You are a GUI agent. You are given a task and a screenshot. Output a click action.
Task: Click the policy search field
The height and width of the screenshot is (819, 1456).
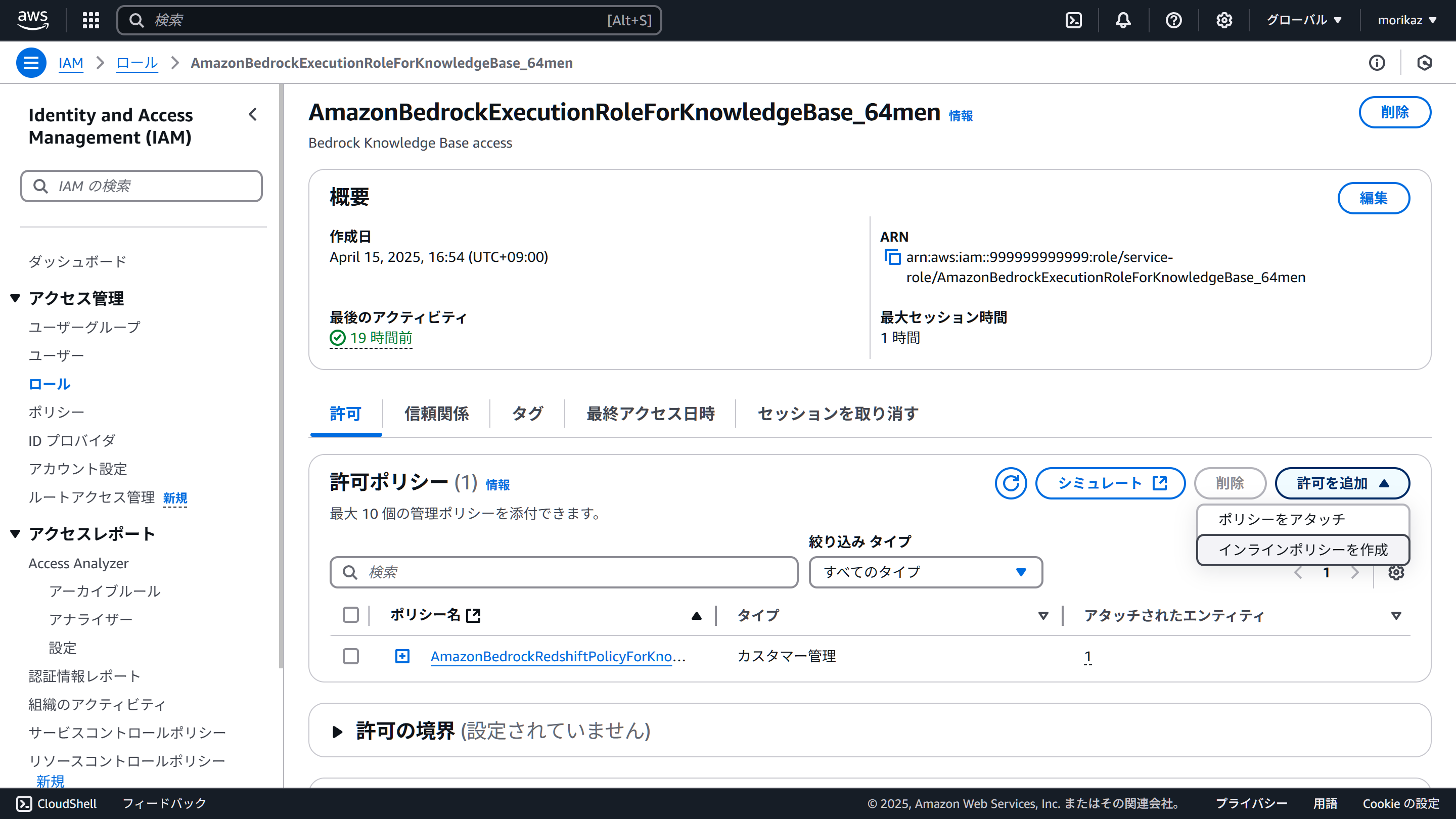click(x=564, y=572)
